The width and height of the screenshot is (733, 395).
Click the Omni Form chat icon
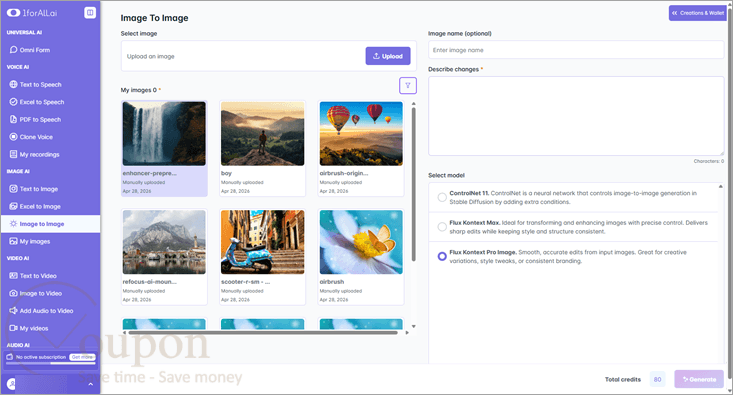click(x=14, y=50)
